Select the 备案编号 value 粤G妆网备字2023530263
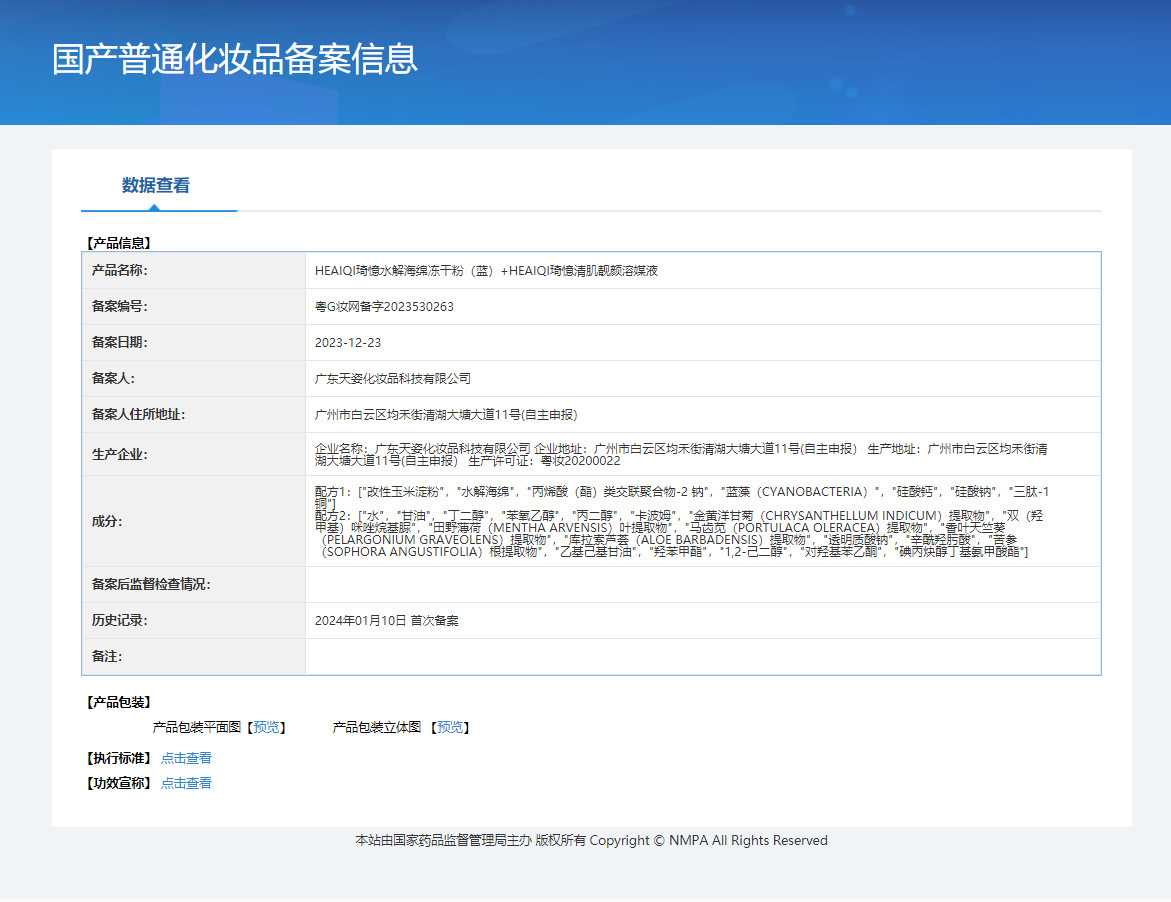The image size is (1171, 902). [384, 306]
